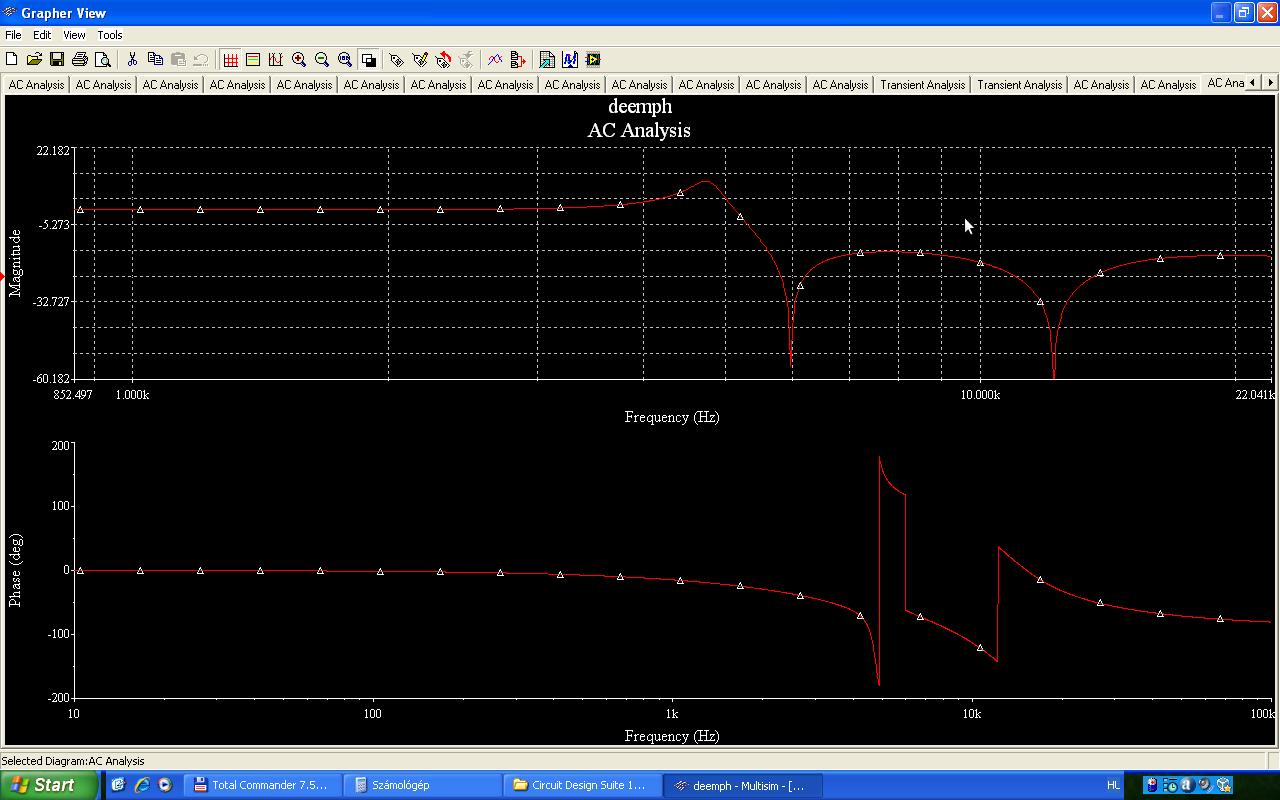The image size is (1280, 800).
Task: Click the Undo arrow icon
Action: tap(200, 59)
